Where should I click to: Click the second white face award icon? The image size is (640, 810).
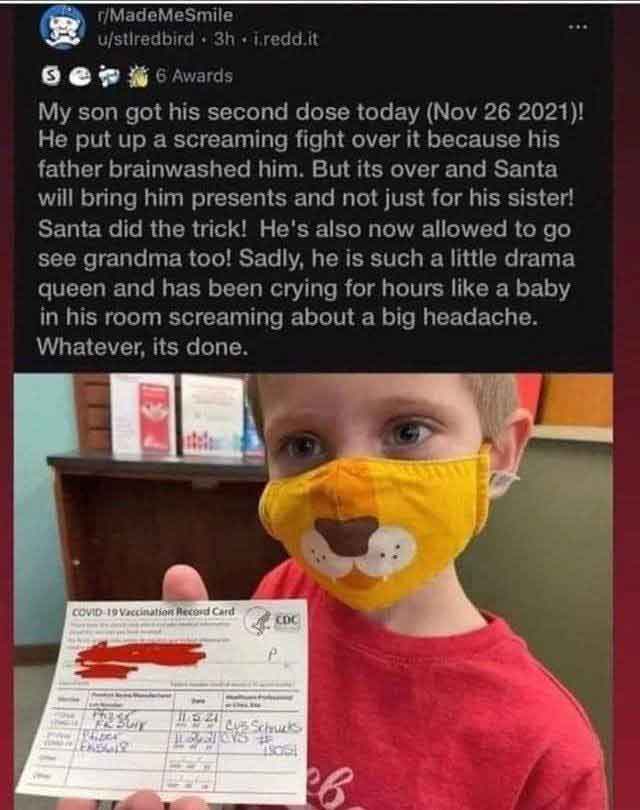point(78,77)
